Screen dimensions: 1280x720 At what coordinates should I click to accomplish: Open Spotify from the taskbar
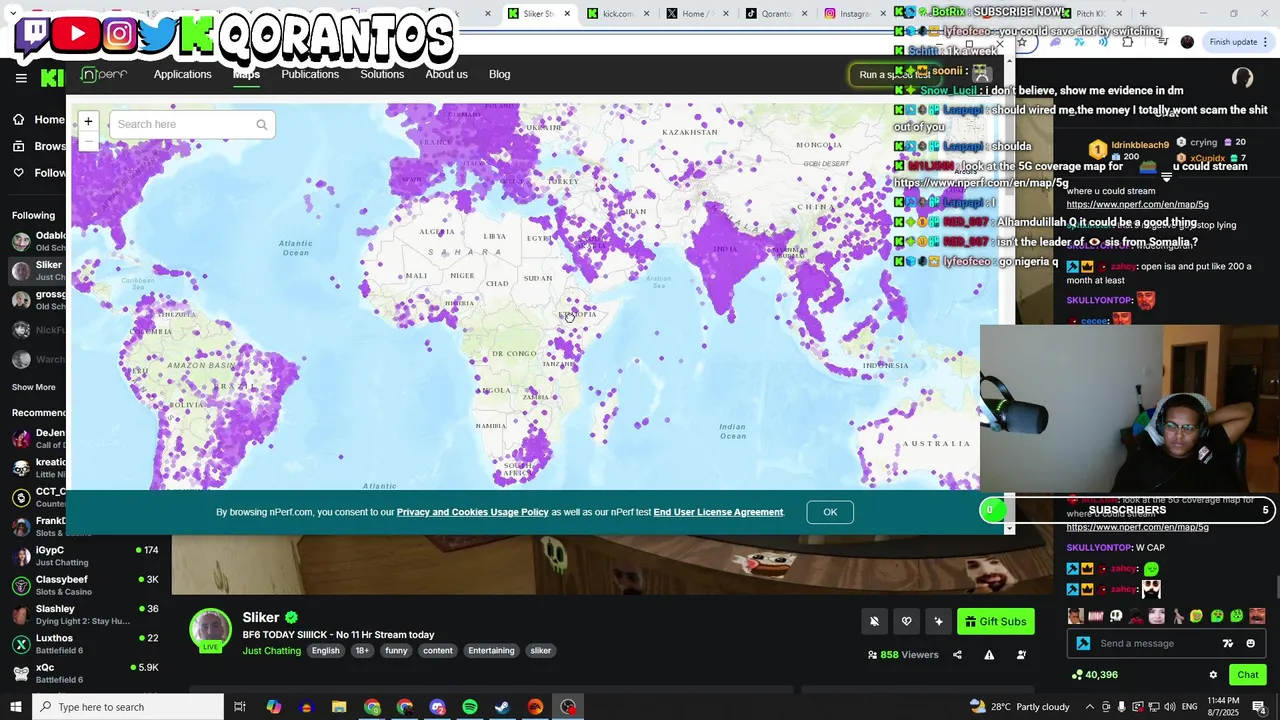point(470,707)
